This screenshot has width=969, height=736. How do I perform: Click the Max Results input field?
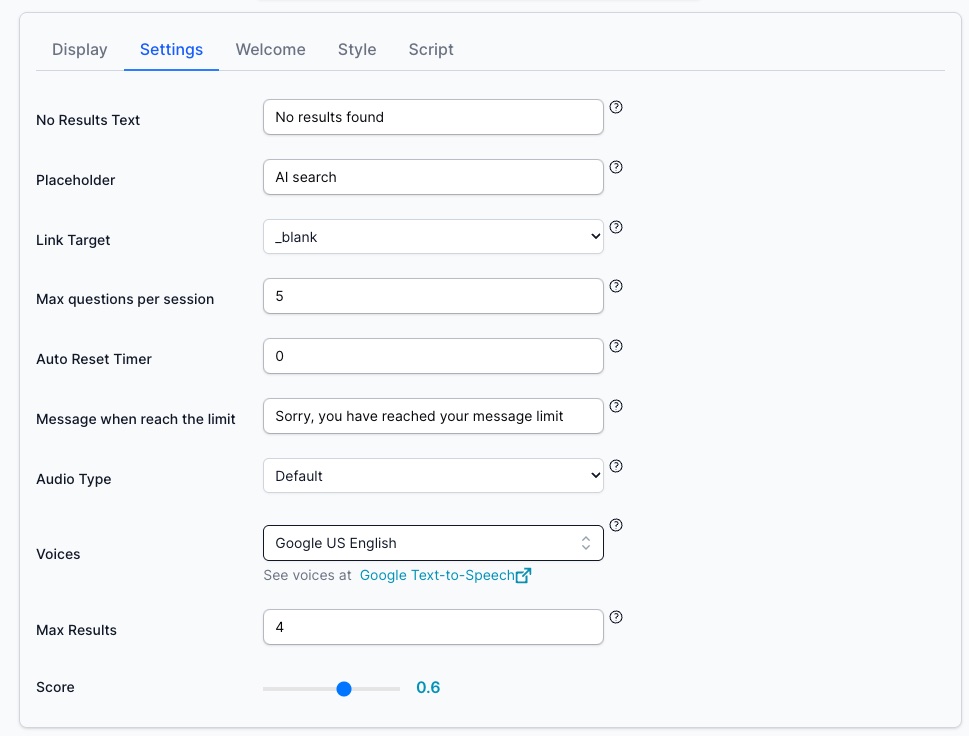tap(433, 627)
